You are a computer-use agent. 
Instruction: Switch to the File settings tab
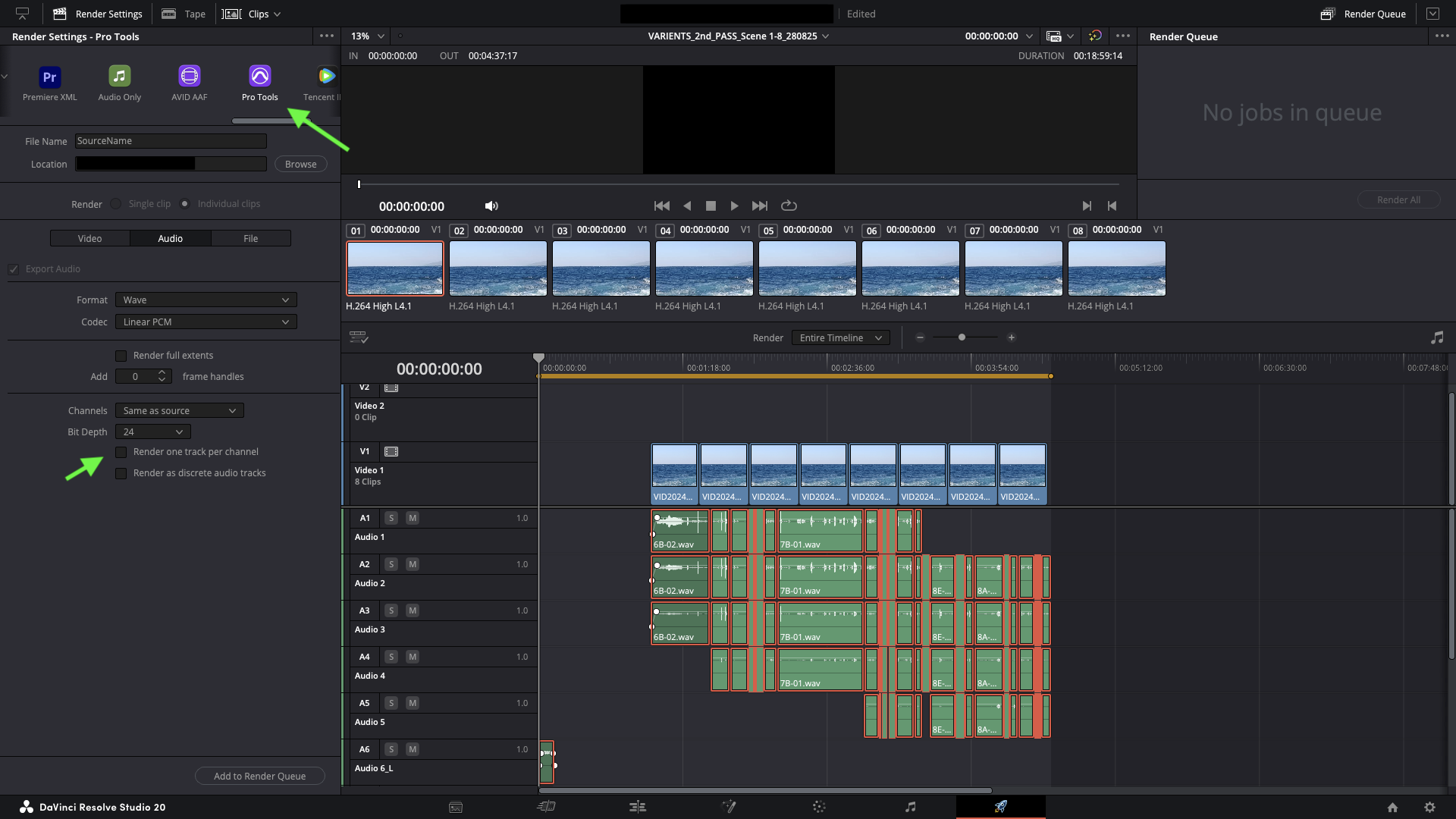250,239
